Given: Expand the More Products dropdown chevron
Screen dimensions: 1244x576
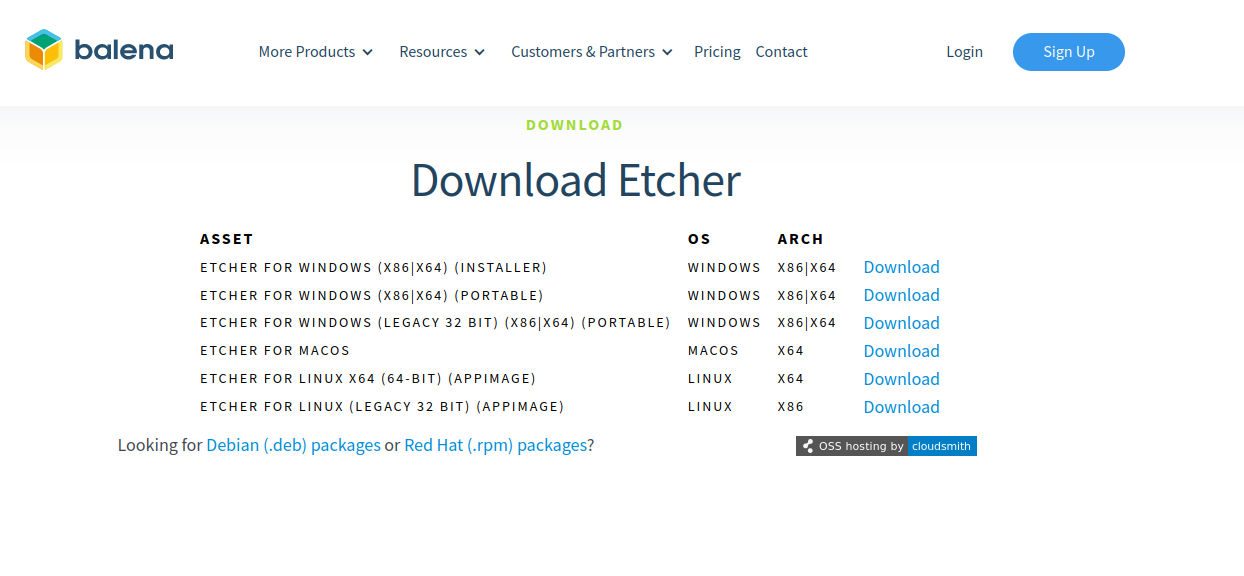Looking at the screenshot, I should point(368,52).
